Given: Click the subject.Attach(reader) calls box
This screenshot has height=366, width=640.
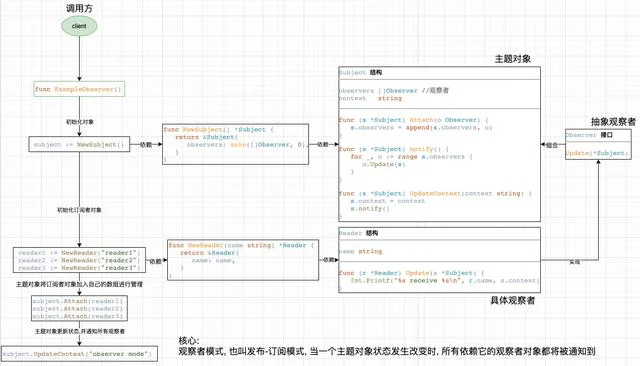Looking at the screenshot, I should coord(79,308).
